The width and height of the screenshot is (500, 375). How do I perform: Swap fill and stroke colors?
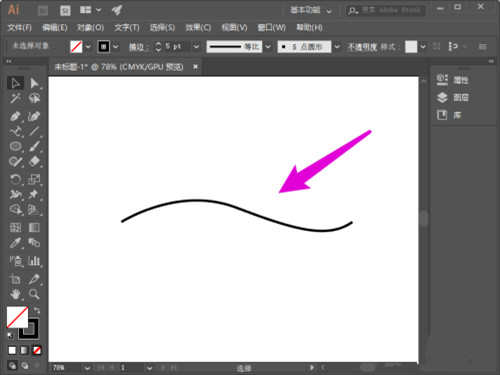click(x=37, y=311)
